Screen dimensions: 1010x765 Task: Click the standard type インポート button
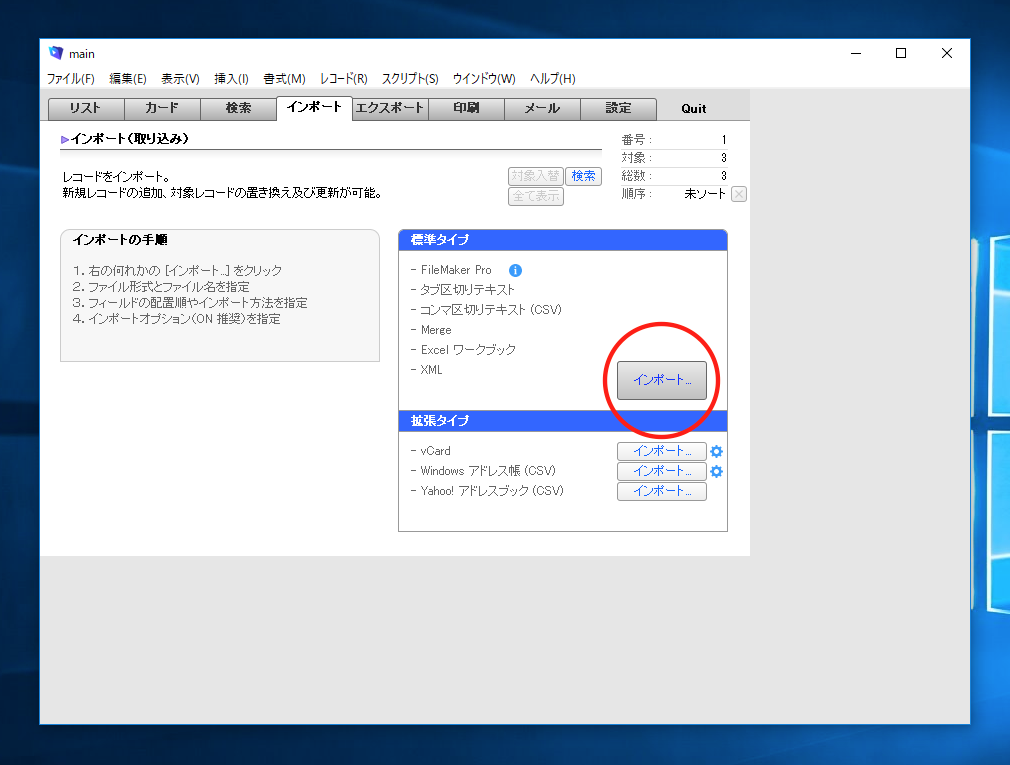pos(661,380)
